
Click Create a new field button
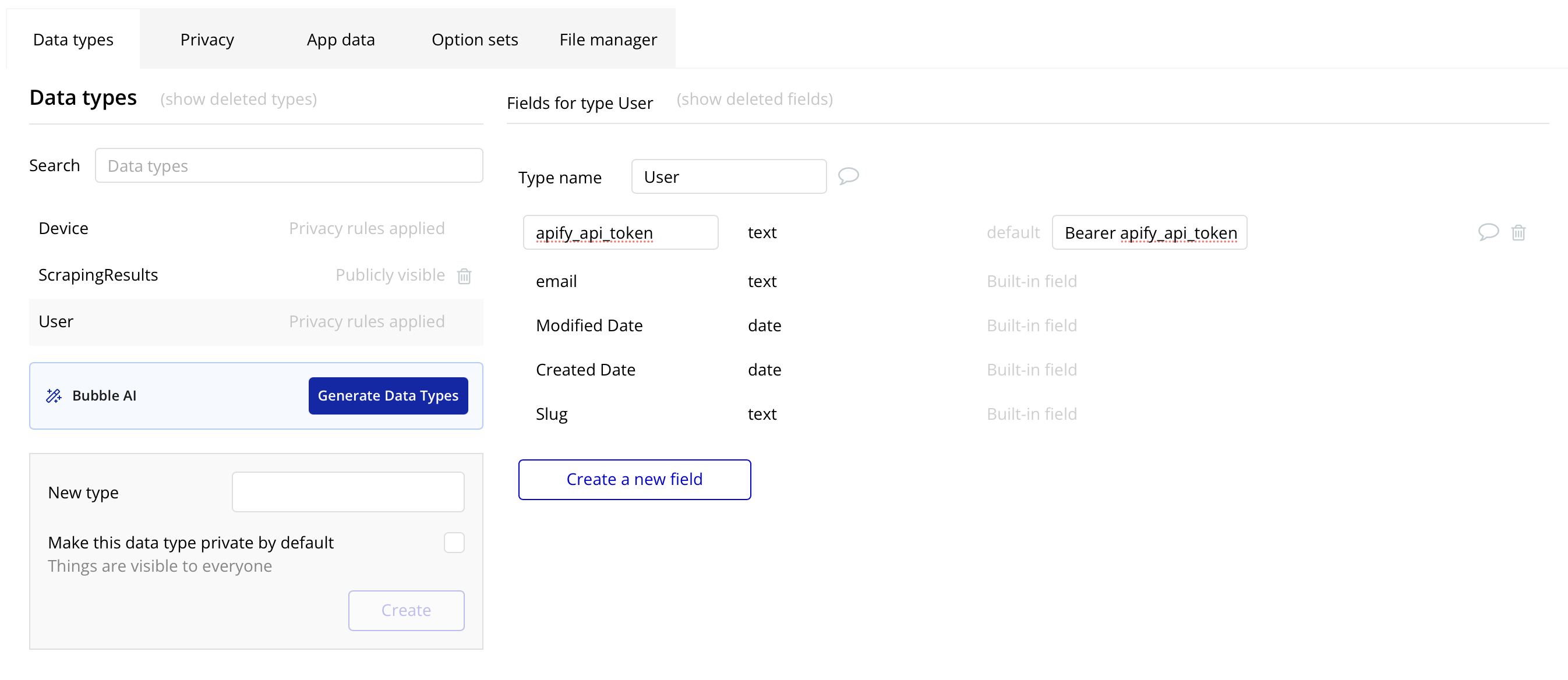pos(634,479)
